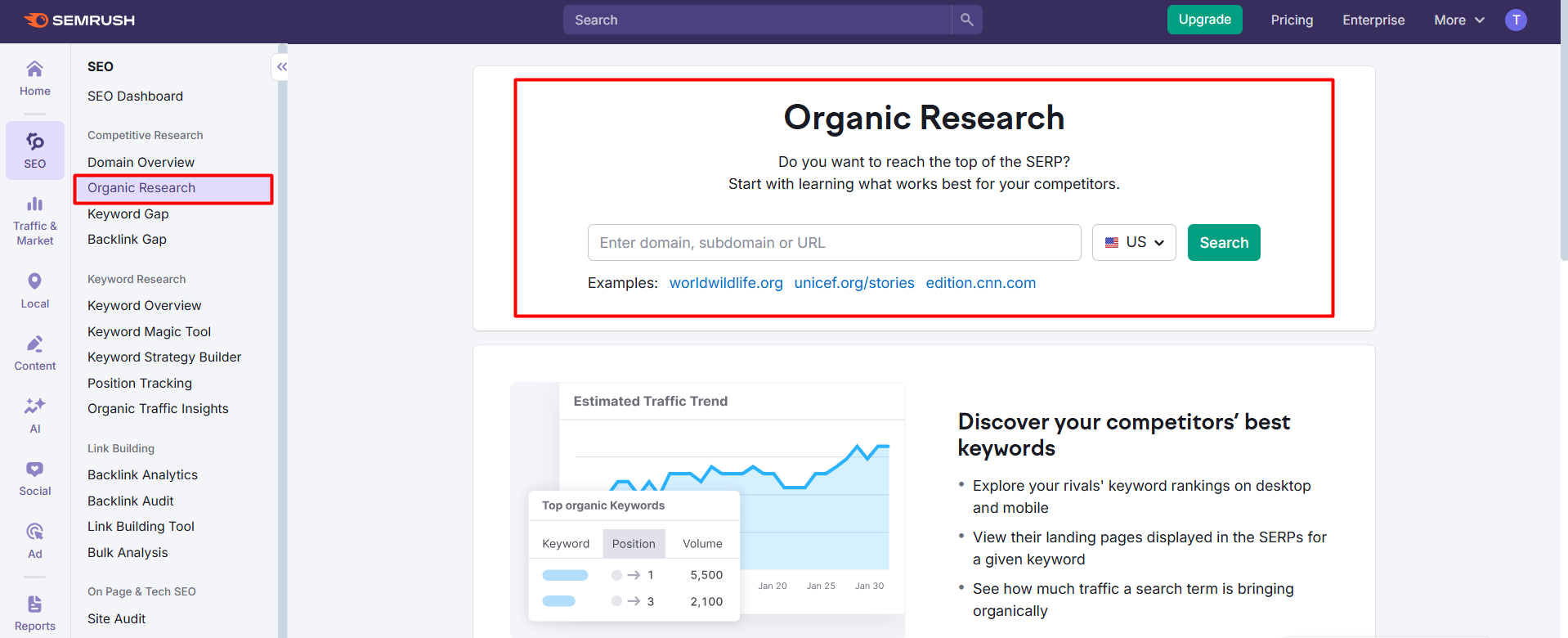Click the magnifier icon in top search bar
This screenshot has width=1568, height=638.
(x=967, y=20)
